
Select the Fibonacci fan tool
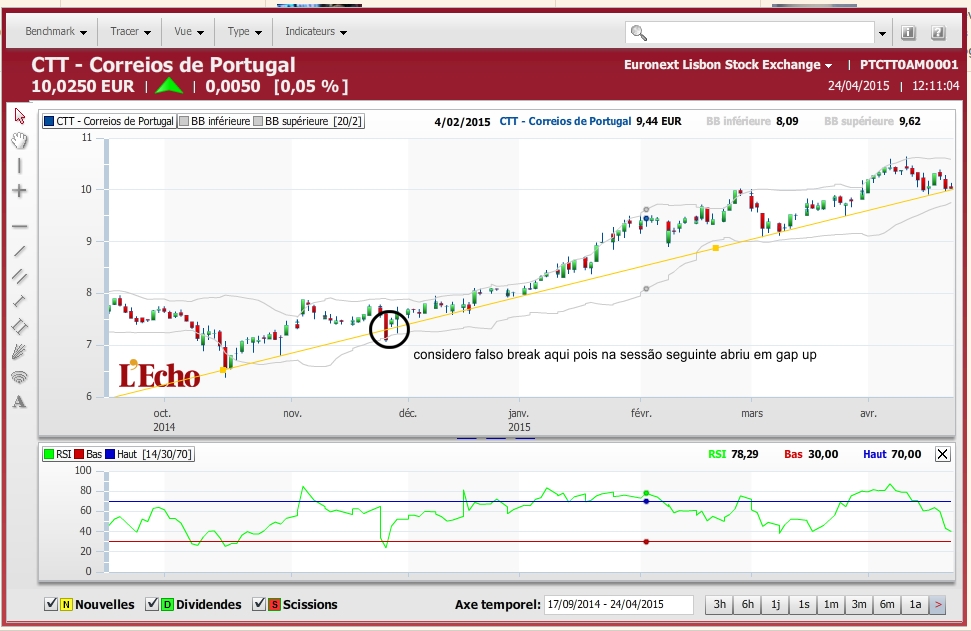[20, 352]
